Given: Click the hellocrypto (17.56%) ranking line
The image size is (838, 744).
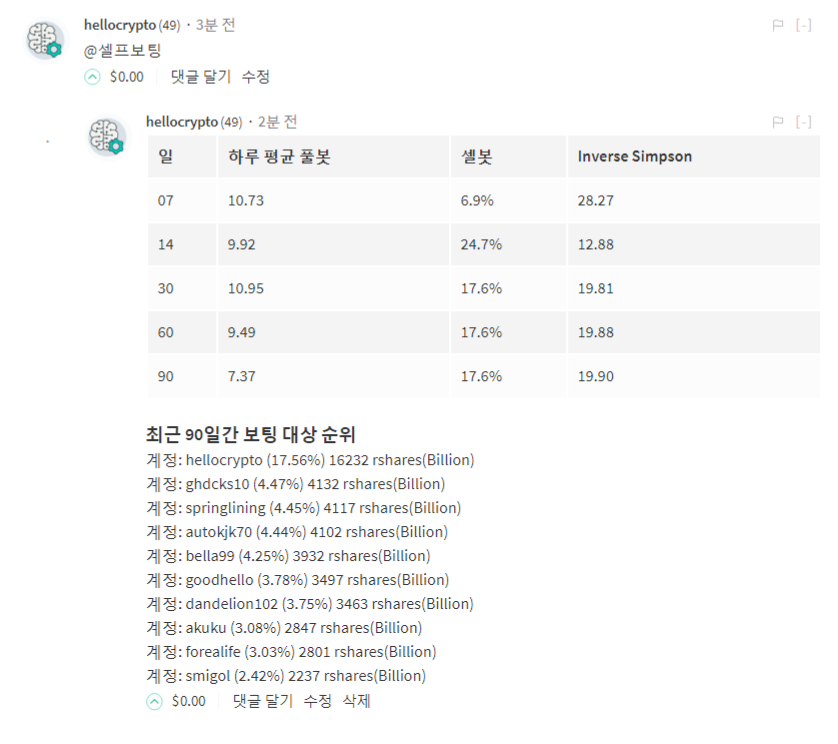Looking at the screenshot, I should (x=310, y=460).
